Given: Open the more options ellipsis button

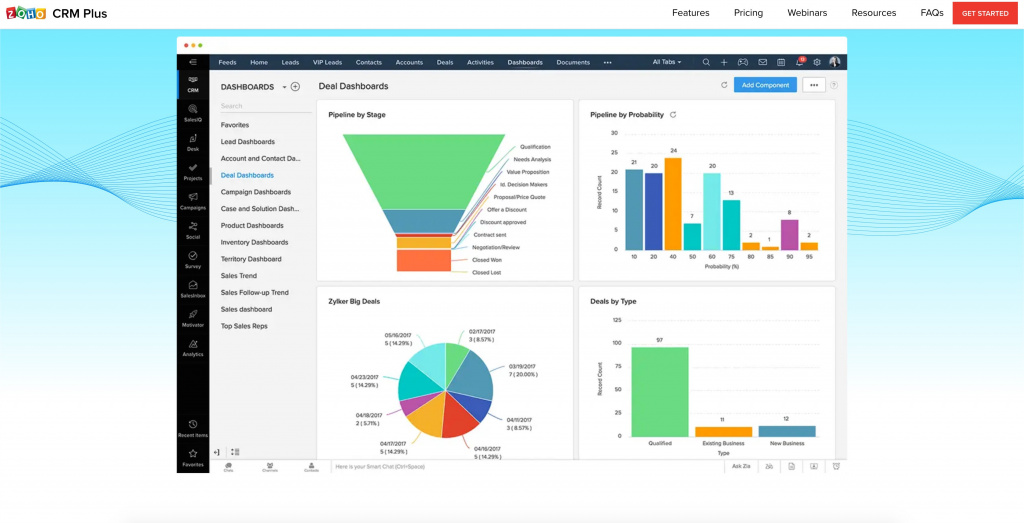Looking at the screenshot, I should pos(814,85).
